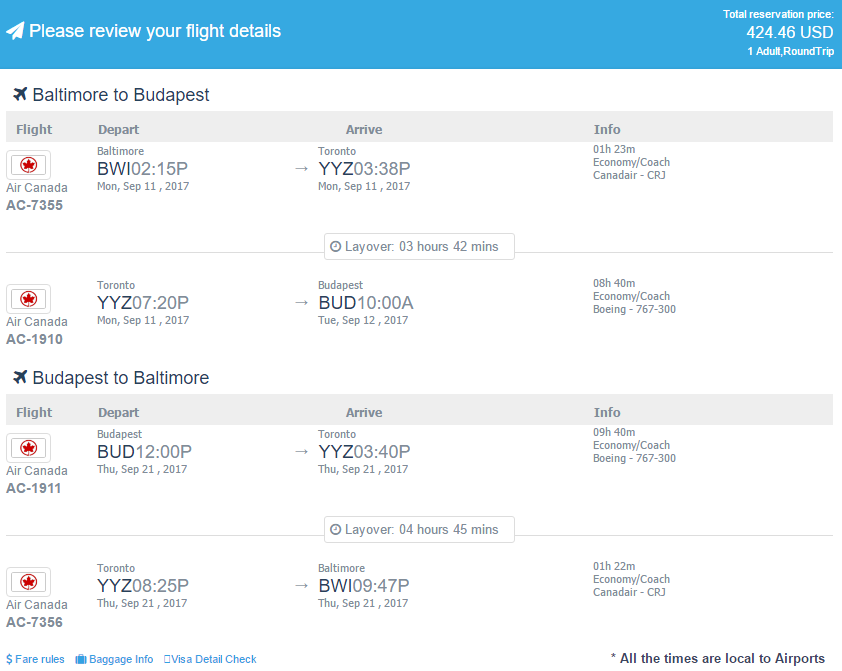This screenshot has height=671, width=842.
Task: Click airplane icon beside Budapest to Baltimore
Action: point(20,377)
